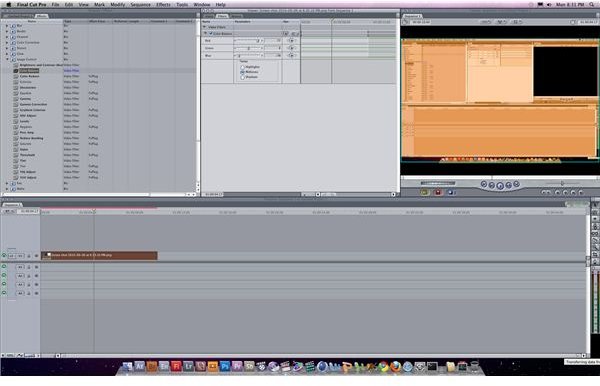This screenshot has width=600, height=386.
Task: Select the Shadows tone radio button
Action: (x=243, y=77)
